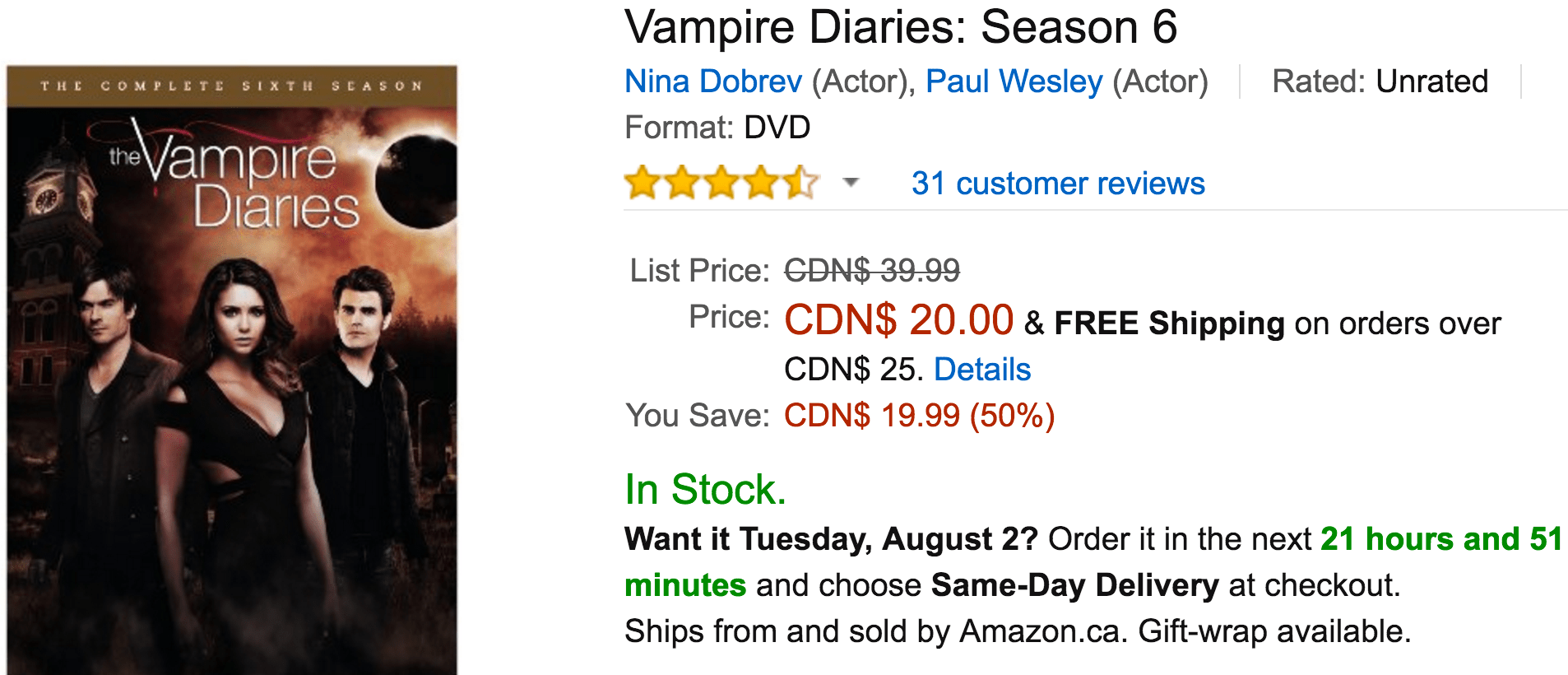Click the 21 hours and 51 minutes countdown
Screen dimensions: 1568x675
point(1093,562)
